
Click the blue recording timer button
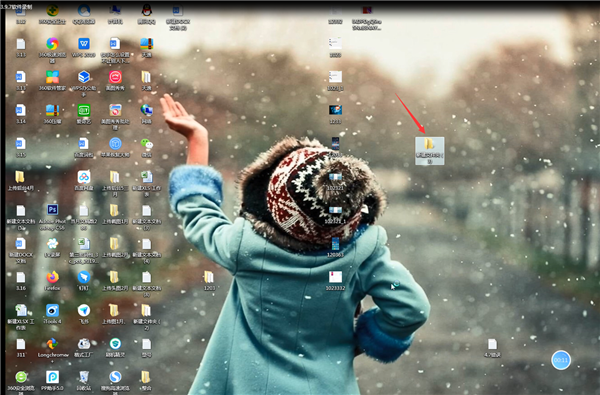coord(561,360)
